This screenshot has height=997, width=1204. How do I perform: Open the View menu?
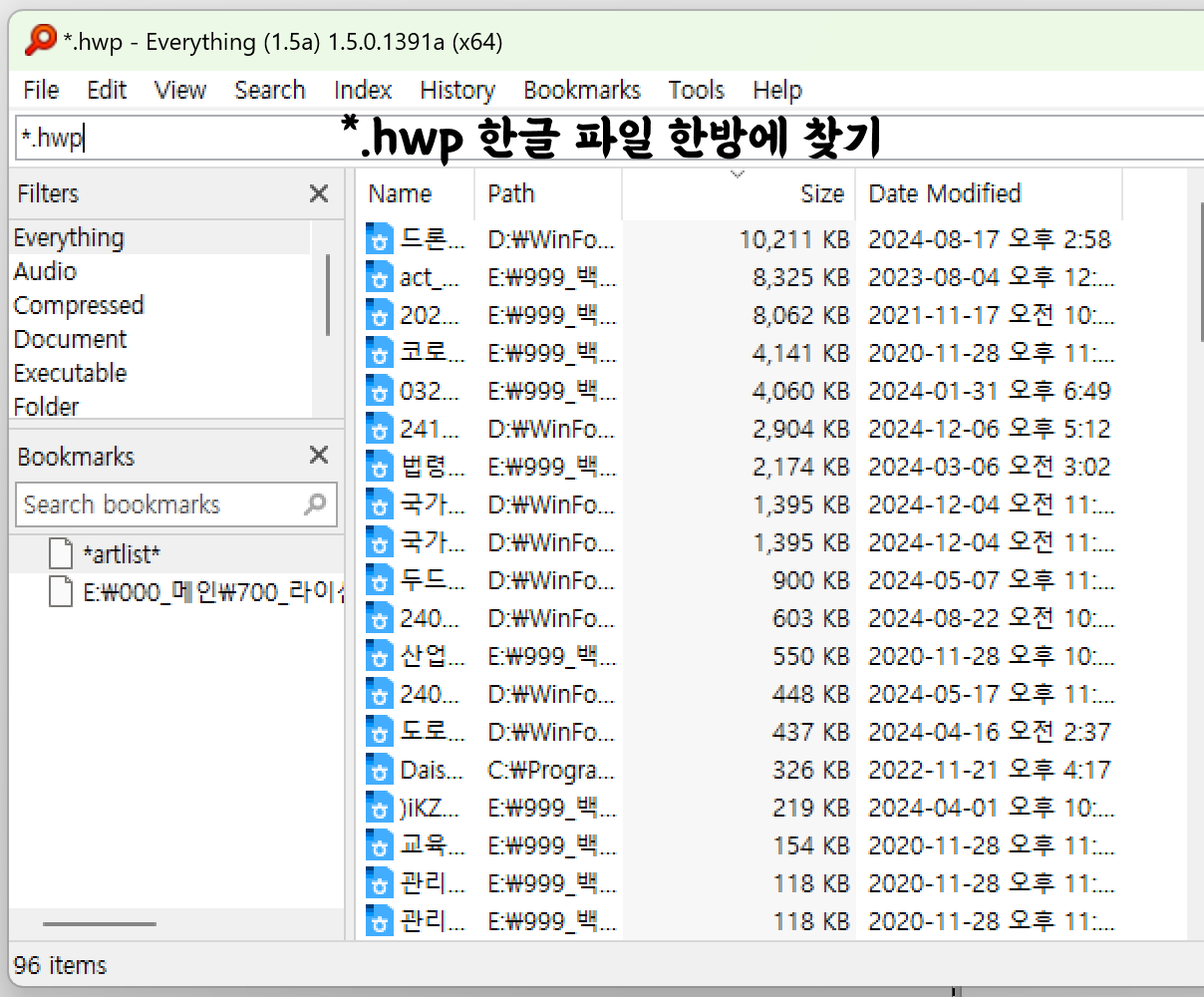pos(180,91)
